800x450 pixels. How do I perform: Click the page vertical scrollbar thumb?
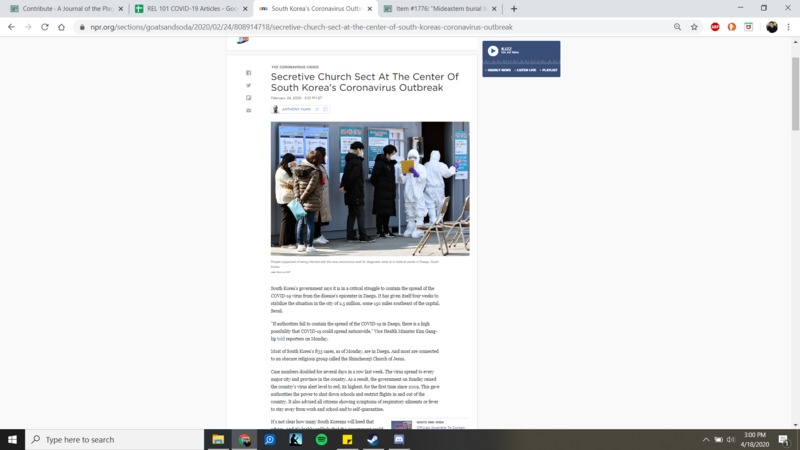tap(795, 93)
